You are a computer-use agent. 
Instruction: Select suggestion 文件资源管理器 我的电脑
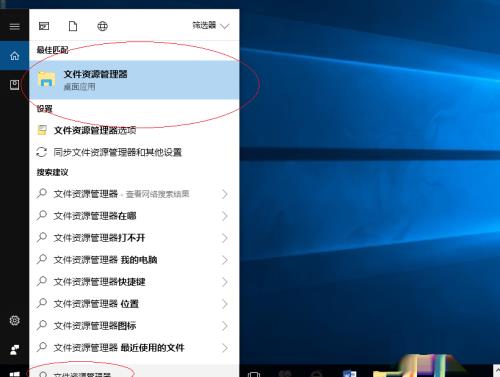[x=134, y=260]
